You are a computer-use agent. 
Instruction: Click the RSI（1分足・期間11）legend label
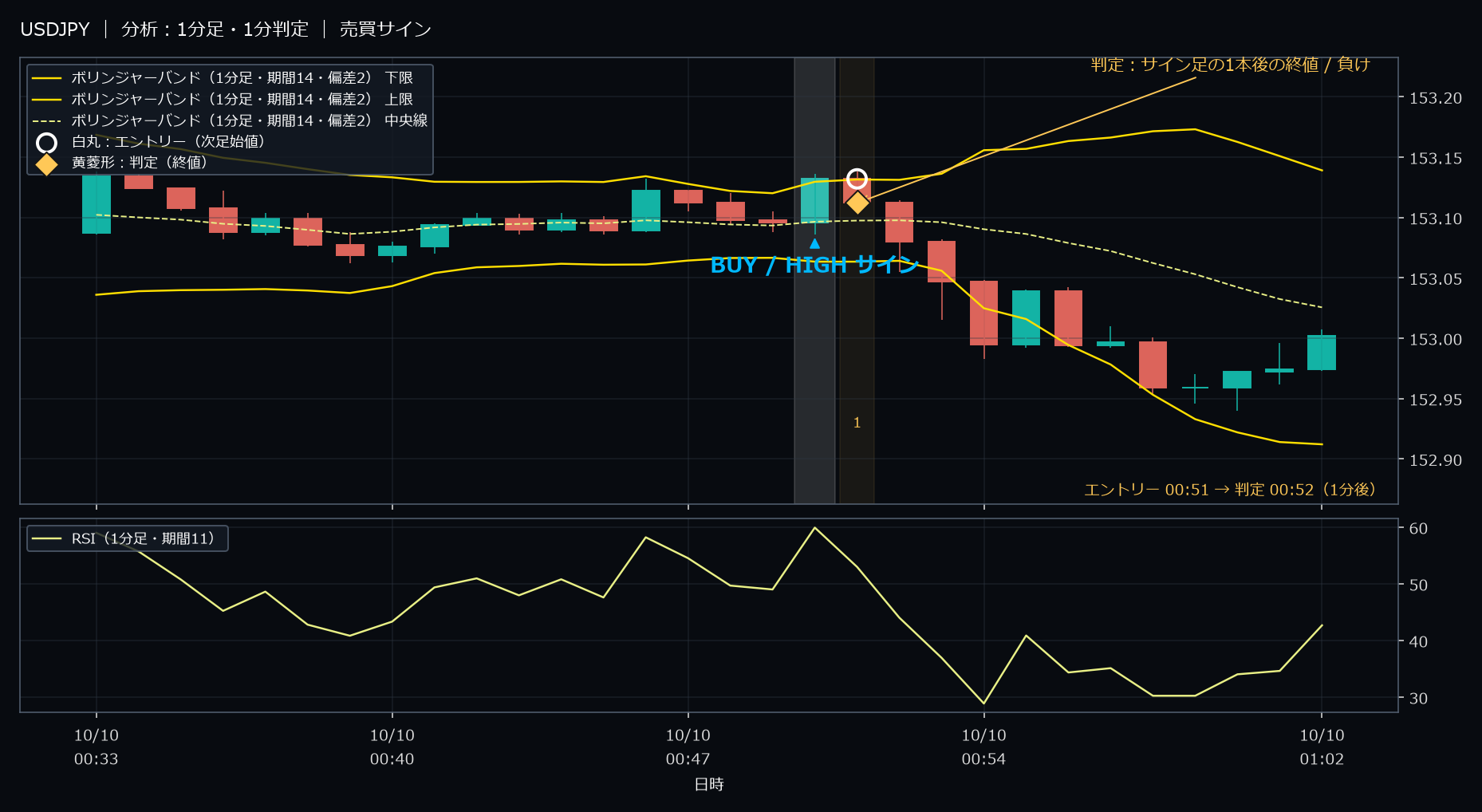pos(143,538)
